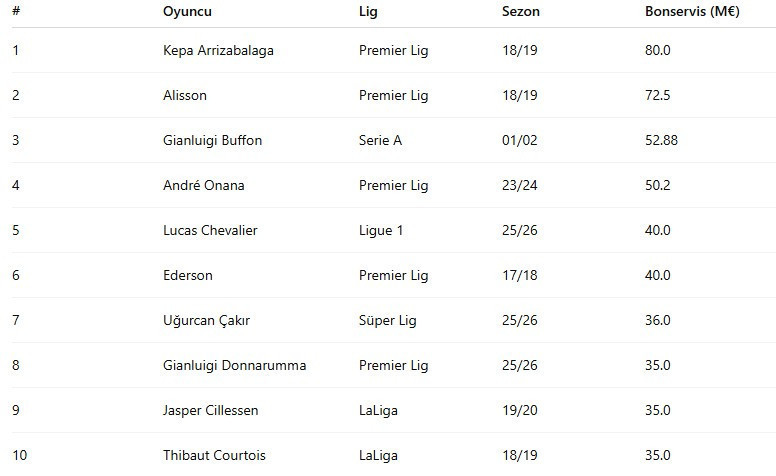The height and width of the screenshot is (476, 776).
Task: Select the Lucas Chevalier name cell
Action: click(x=210, y=230)
